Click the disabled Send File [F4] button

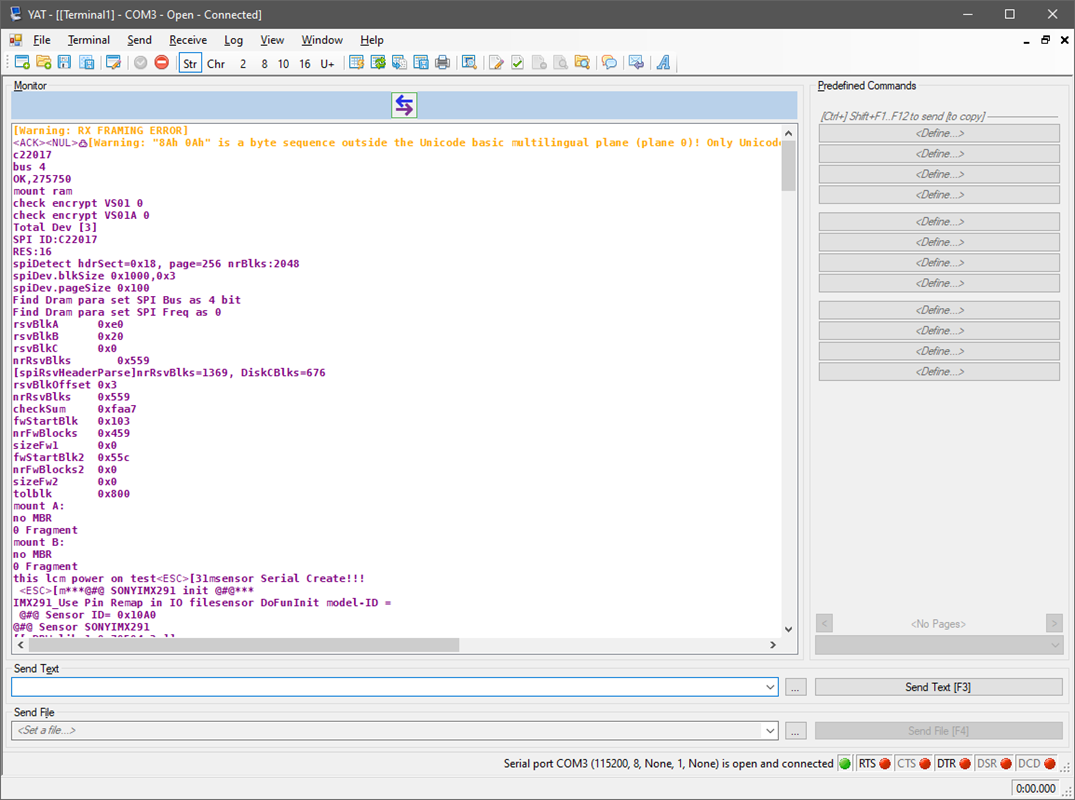click(939, 731)
